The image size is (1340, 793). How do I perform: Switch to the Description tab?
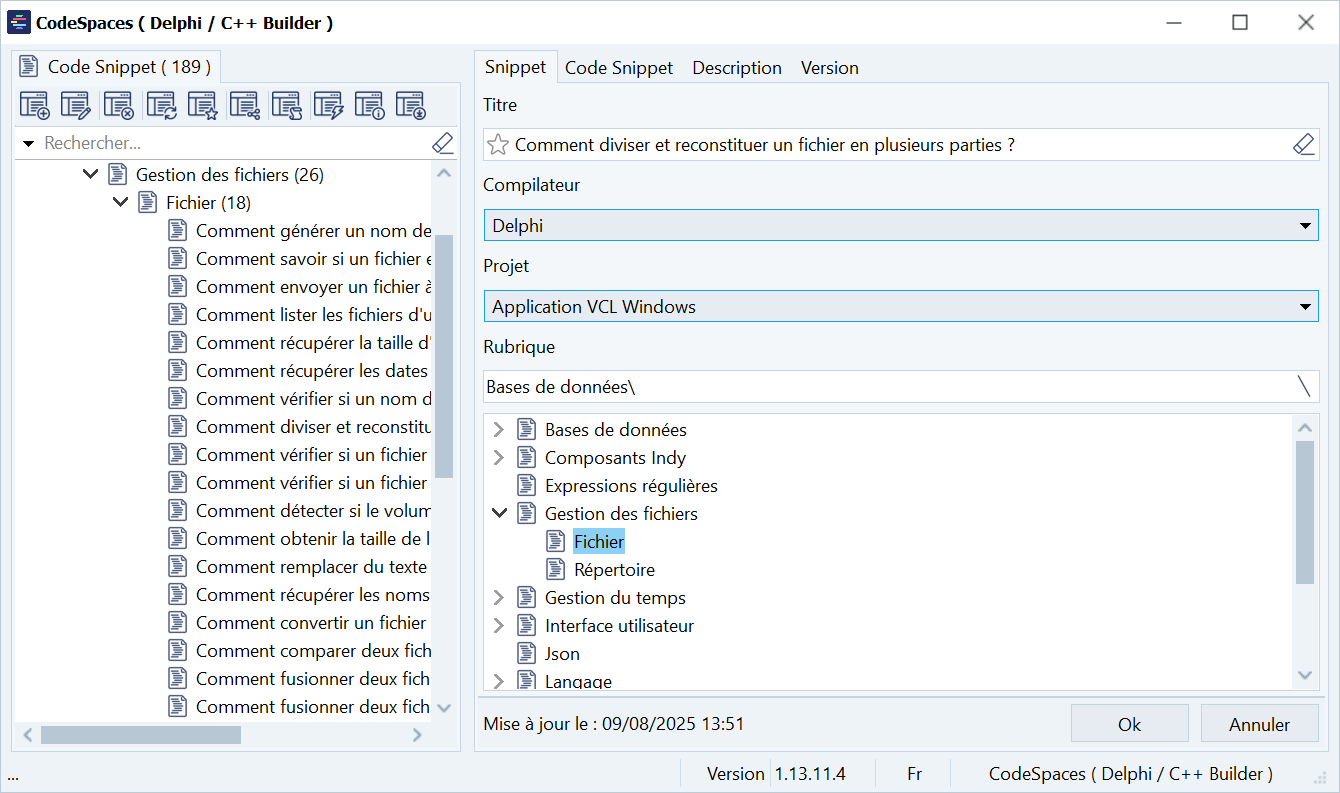[737, 68]
